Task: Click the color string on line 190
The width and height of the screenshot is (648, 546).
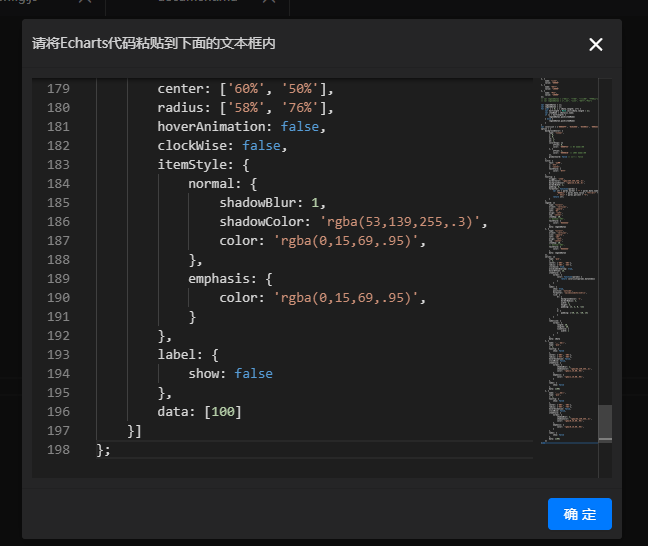Action: [345, 298]
